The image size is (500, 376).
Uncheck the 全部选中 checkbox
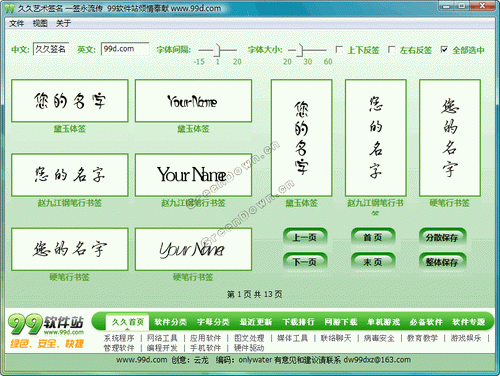coord(444,50)
